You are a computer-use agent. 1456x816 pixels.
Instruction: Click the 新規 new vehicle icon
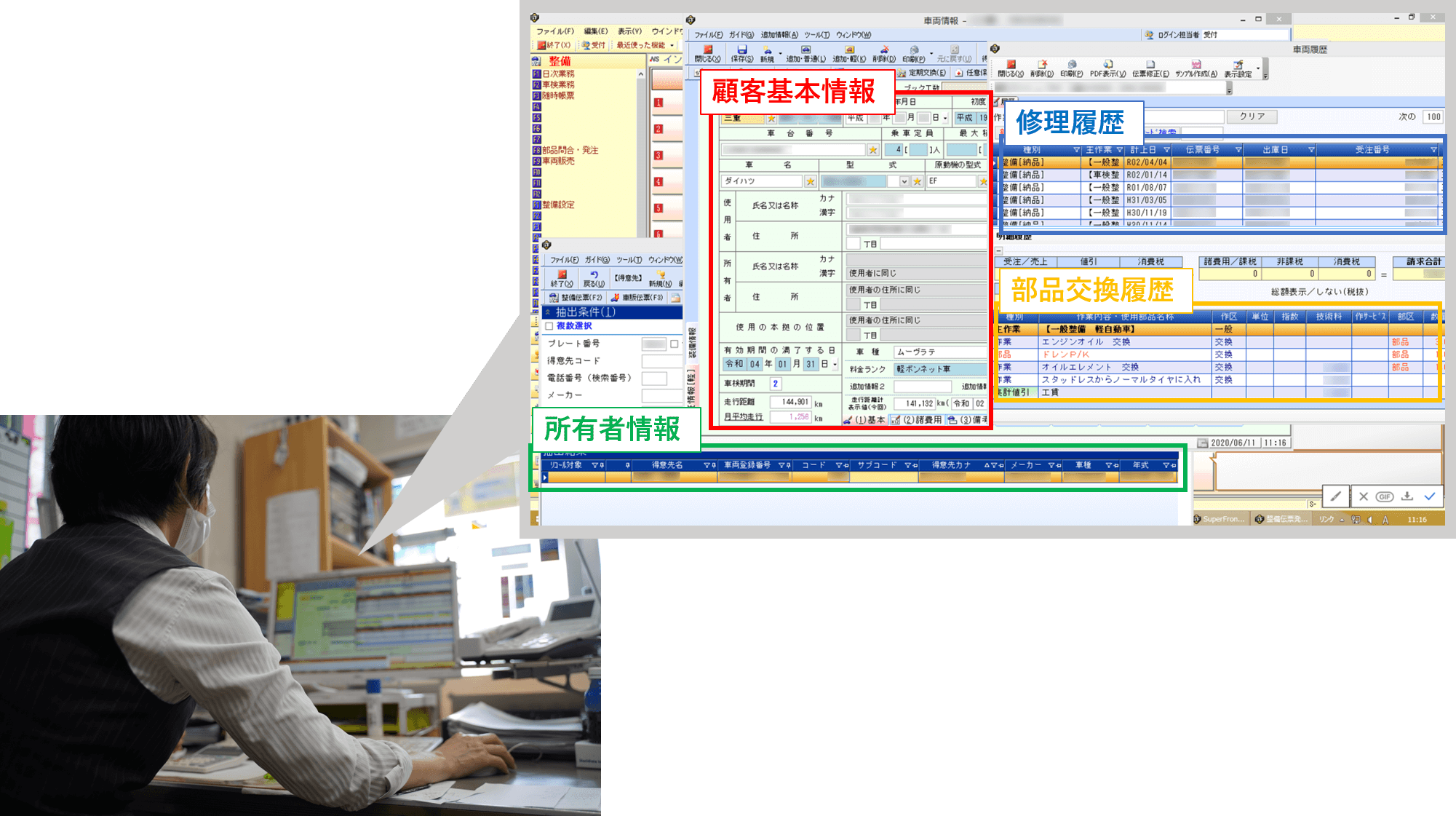click(x=767, y=55)
